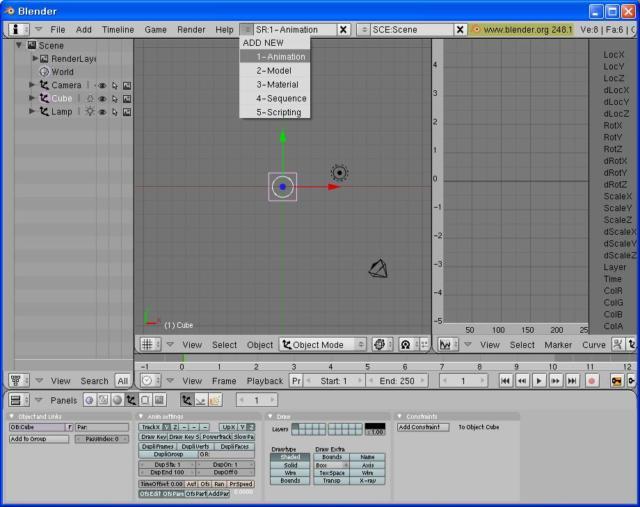The width and height of the screenshot is (640, 507).
Task: Select the Shading context sphere button
Action: click(x=117, y=400)
